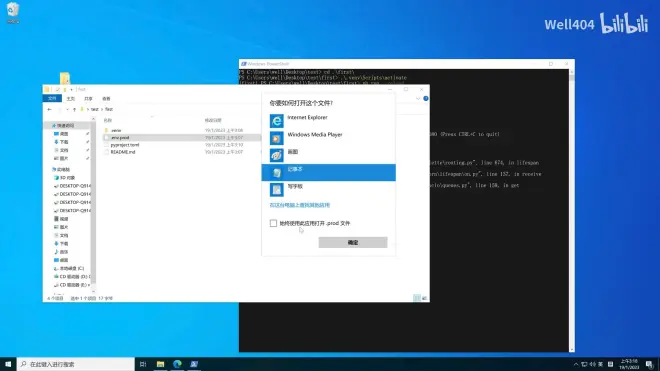Click the 英 input method indicator

pos(601,364)
